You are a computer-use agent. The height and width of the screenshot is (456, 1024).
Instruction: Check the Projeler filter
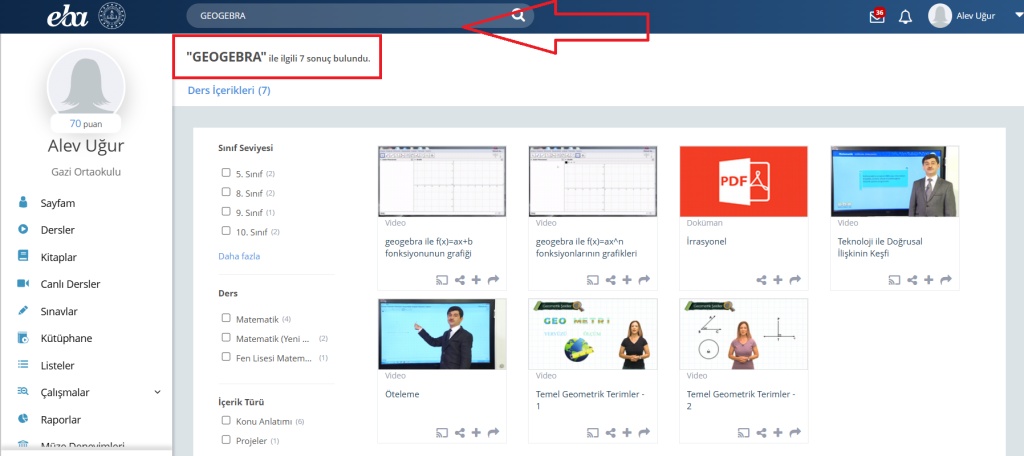226,440
